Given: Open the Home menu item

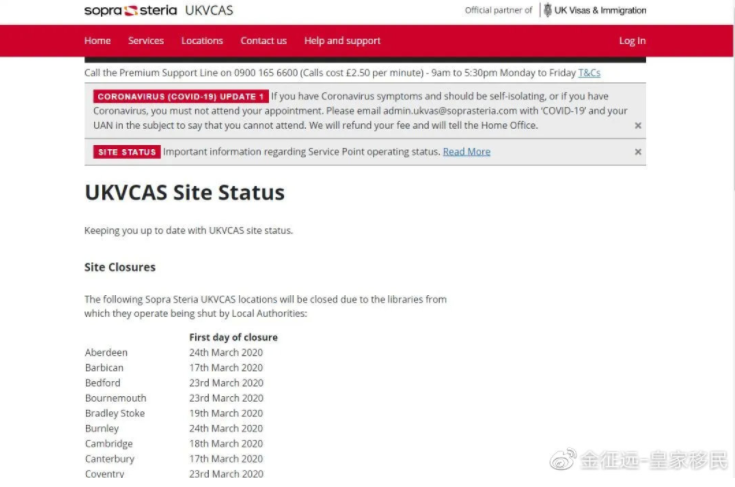Looking at the screenshot, I should point(98,41).
